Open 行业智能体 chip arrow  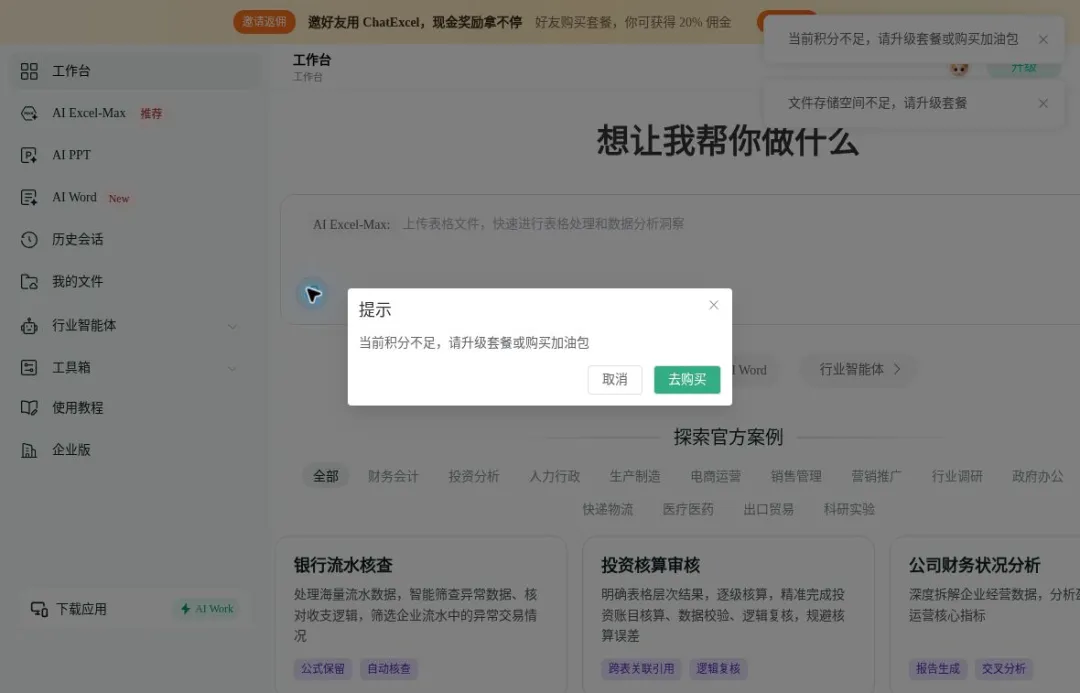(x=897, y=369)
